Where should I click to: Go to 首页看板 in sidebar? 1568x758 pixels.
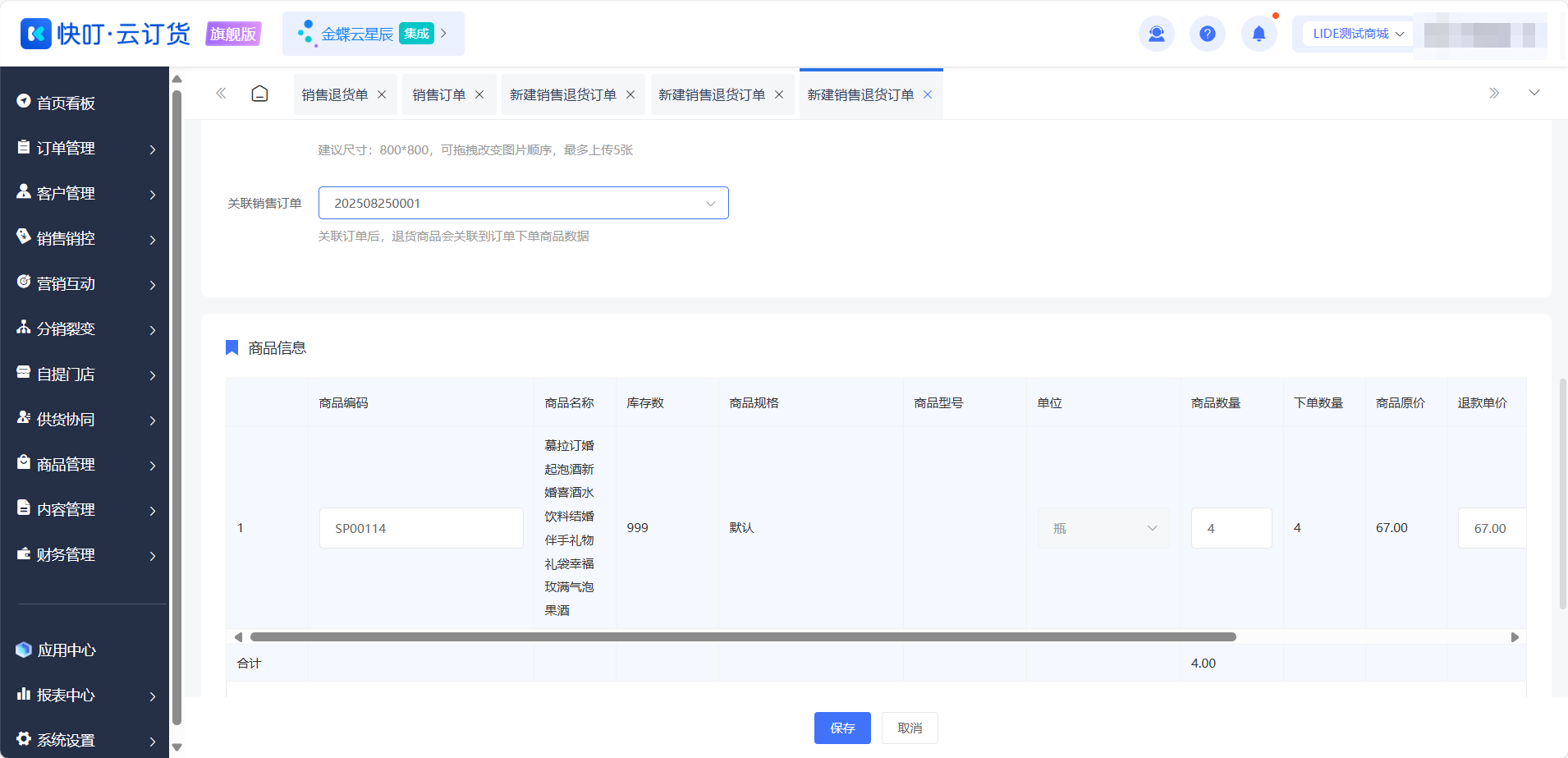click(x=66, y=103)
